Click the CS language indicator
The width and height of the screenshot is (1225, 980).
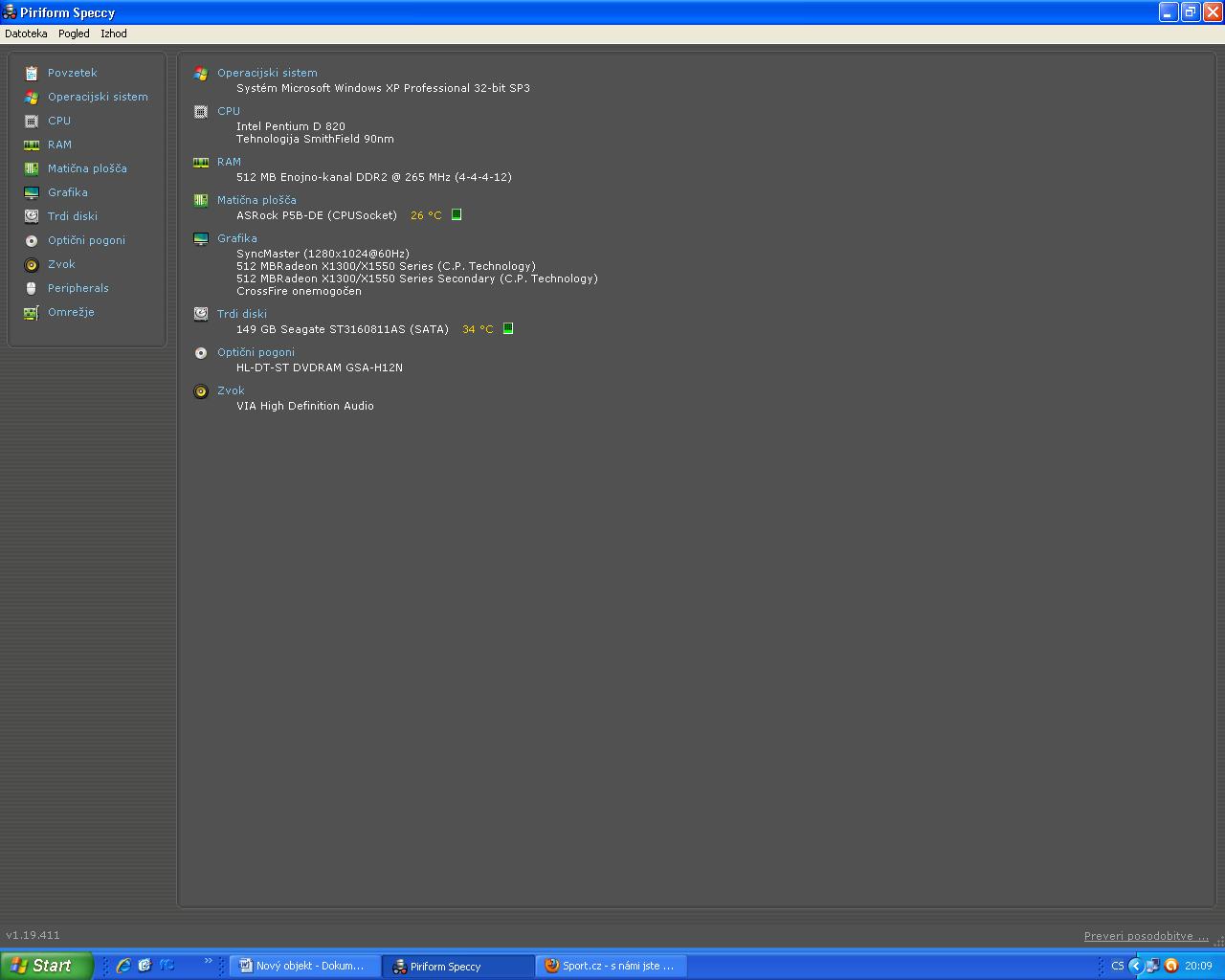pyautogui.click(x=1117, y=966)
